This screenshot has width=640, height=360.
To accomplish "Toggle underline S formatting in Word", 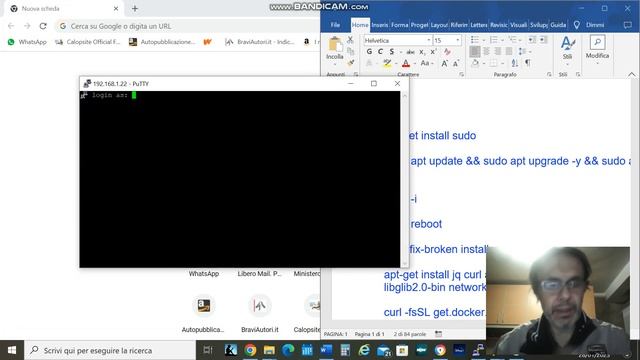I will (391, 51).
